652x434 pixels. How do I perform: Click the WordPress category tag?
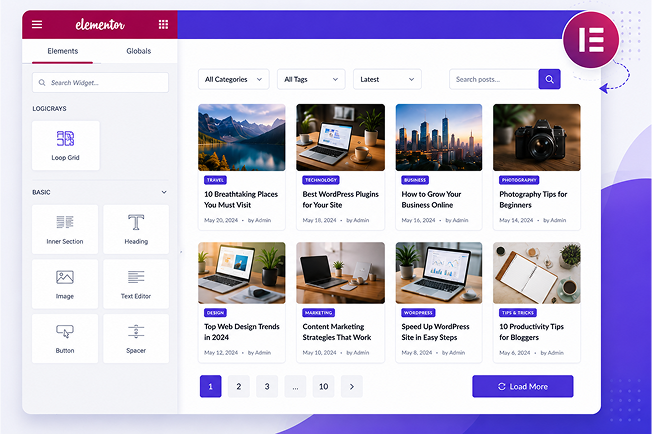click(x=418, y=313)
